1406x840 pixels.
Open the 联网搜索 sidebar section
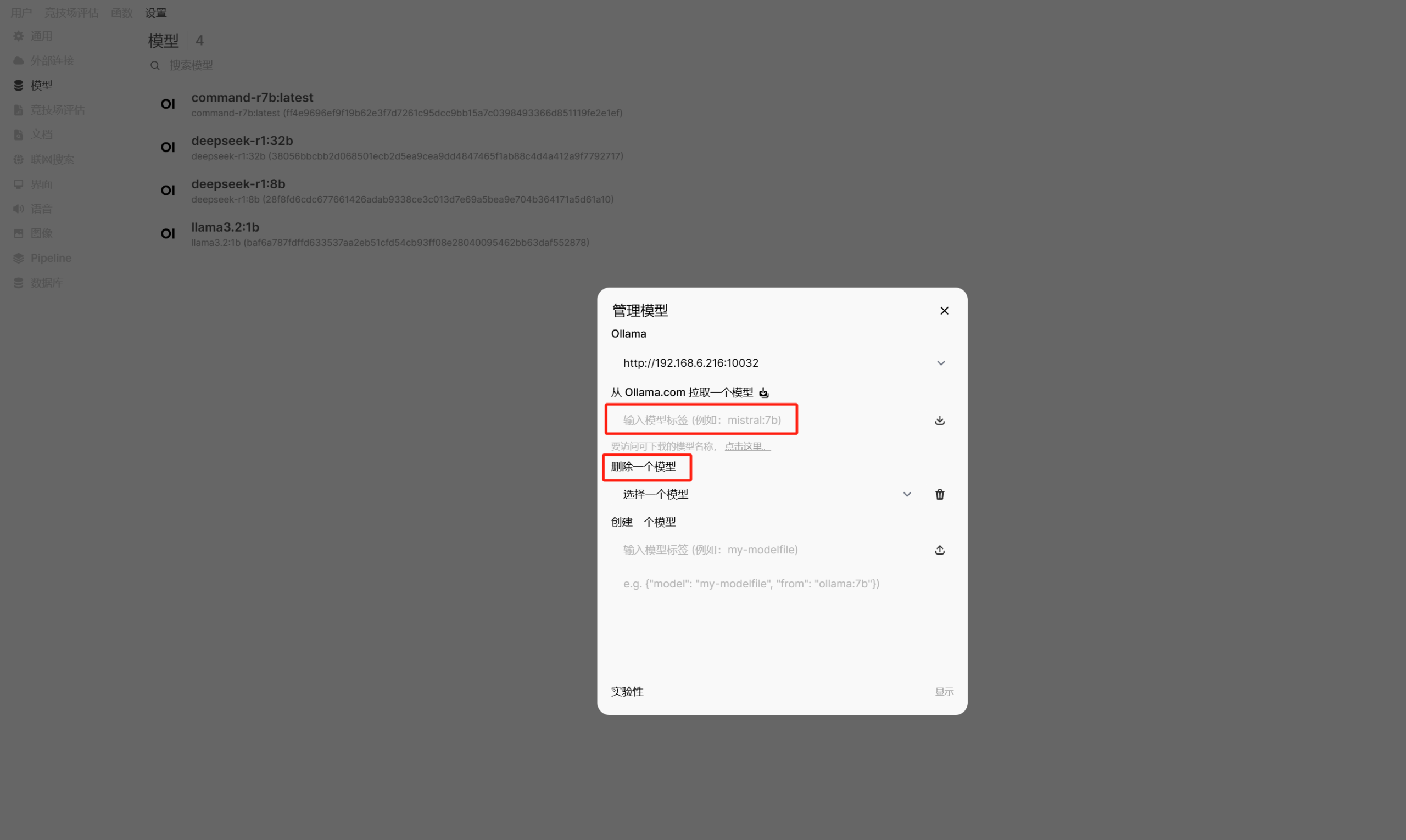[x=52, y=160]
